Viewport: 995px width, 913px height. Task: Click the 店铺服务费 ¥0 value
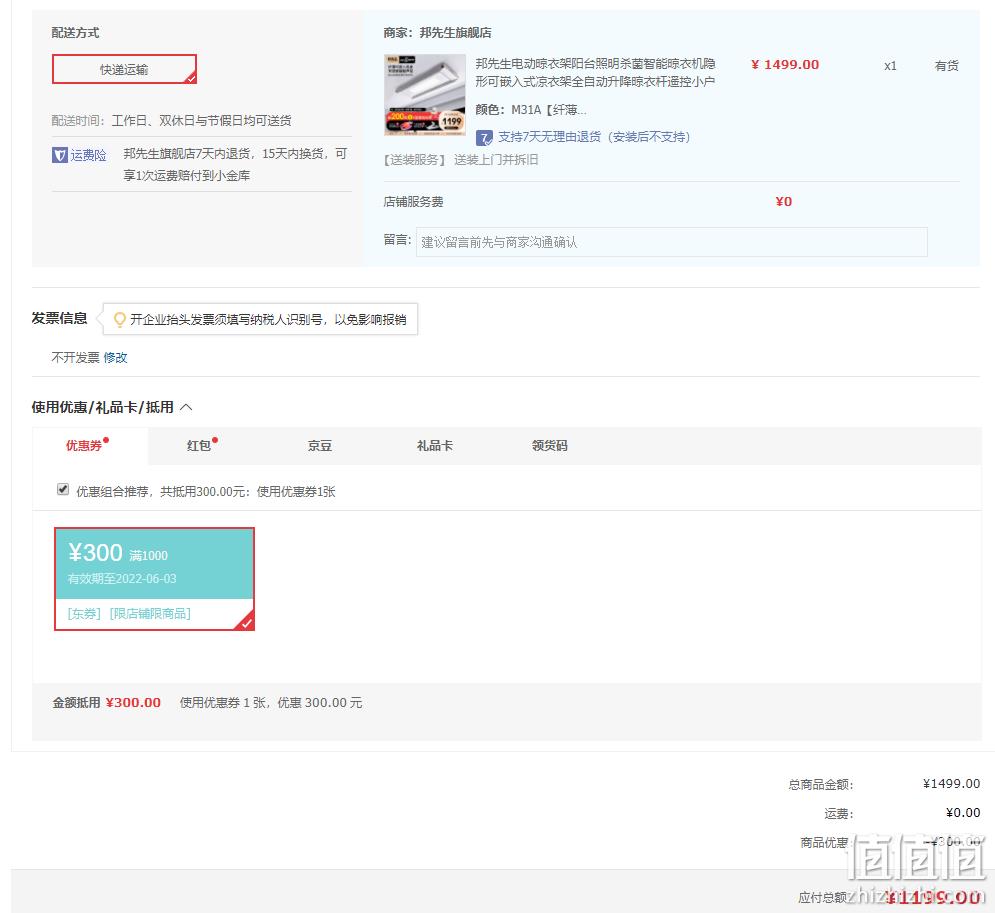[x=784, y=202]
